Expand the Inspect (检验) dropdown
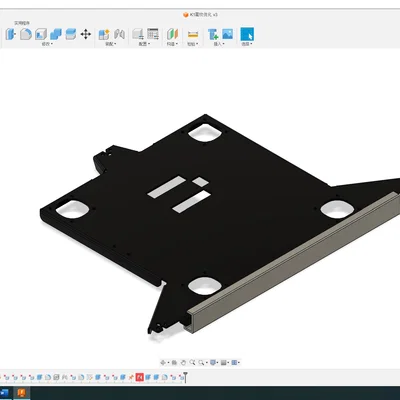The height and width of the screenshot is (400, 400). tap(192, 44)
